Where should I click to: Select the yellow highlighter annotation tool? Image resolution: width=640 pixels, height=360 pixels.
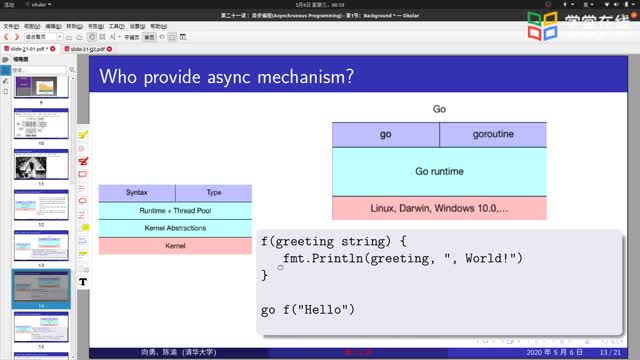point(83,135)
